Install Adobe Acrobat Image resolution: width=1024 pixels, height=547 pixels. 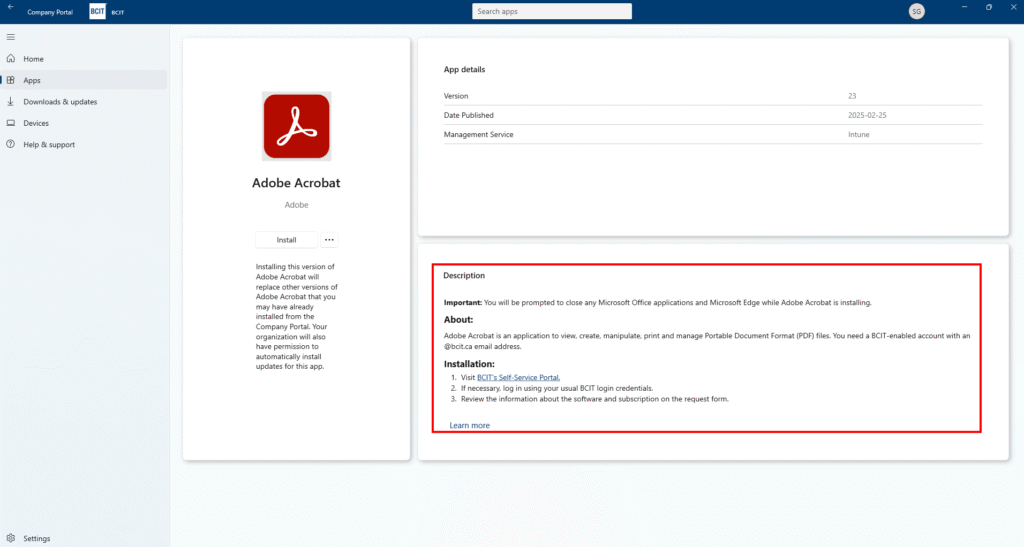(x=286, y=240)
